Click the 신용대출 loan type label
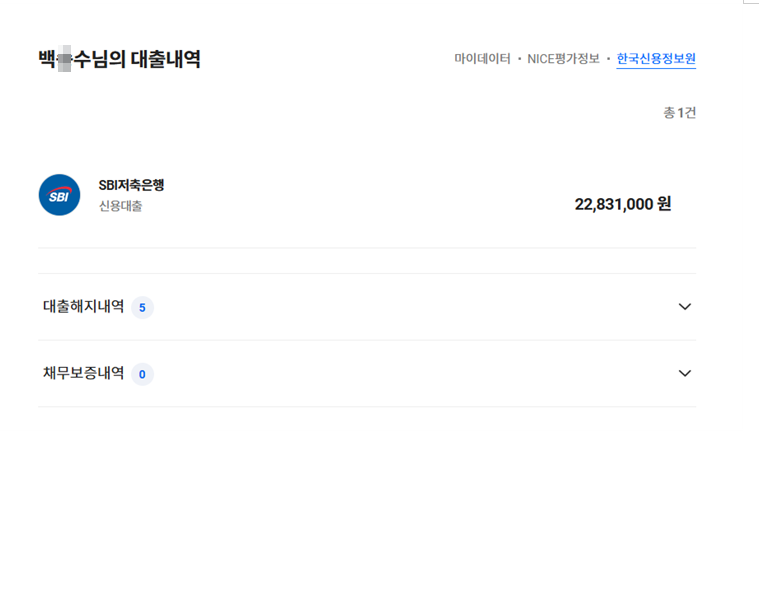Image resolution: width=759 pixels, height=607 pixels. [x=121, y=206]
